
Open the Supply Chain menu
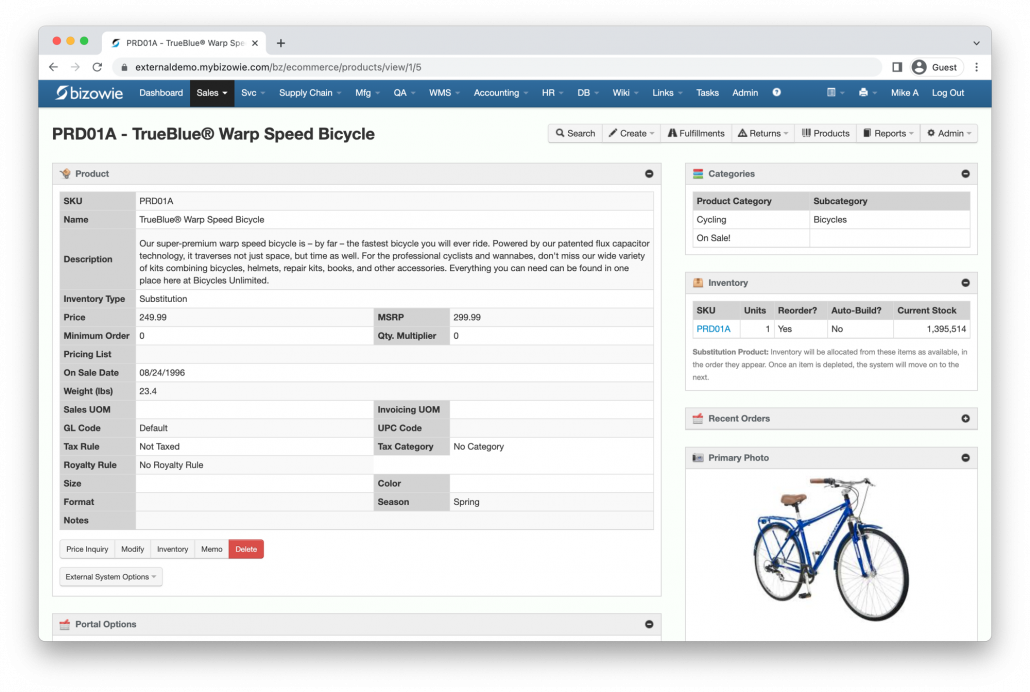(310, 93)
